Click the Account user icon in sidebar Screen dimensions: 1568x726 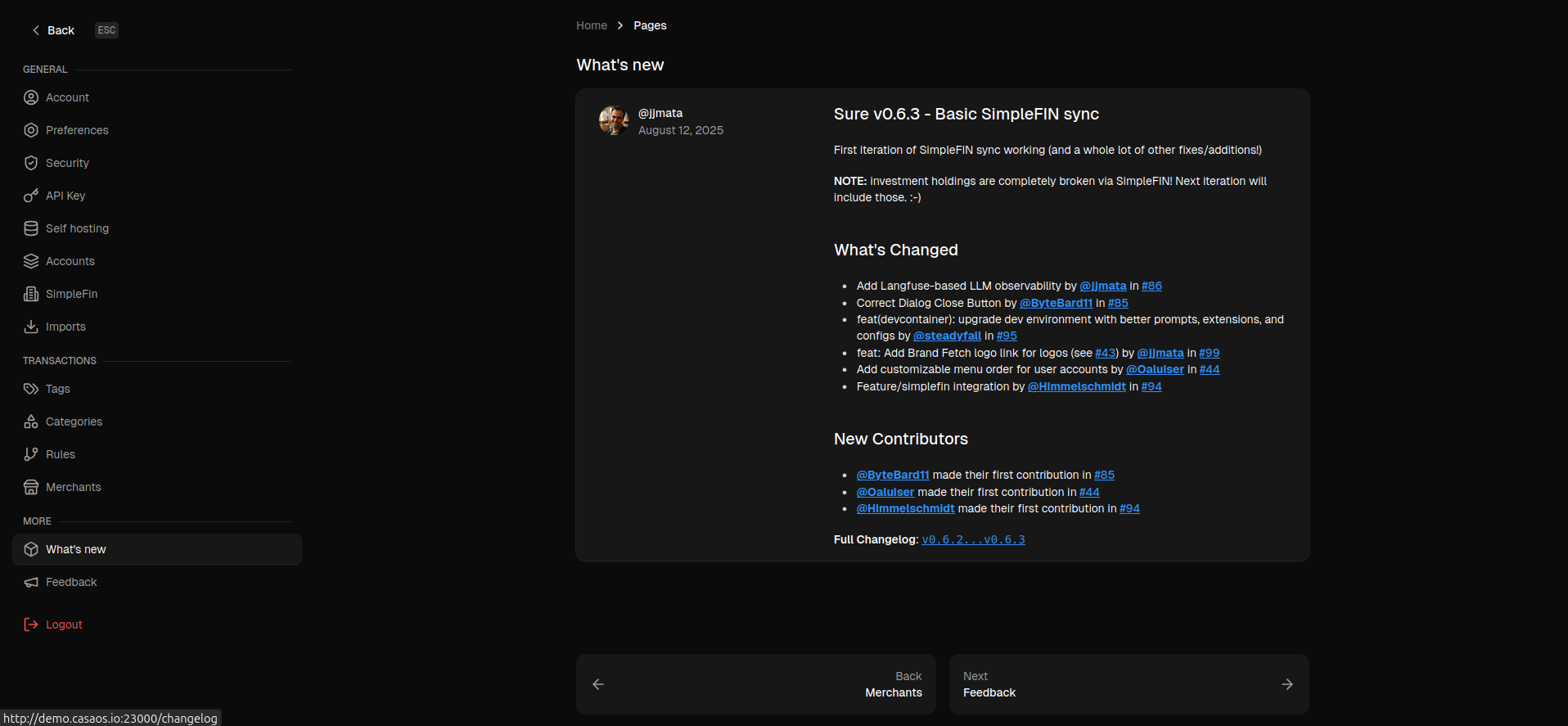coord(31,97)
